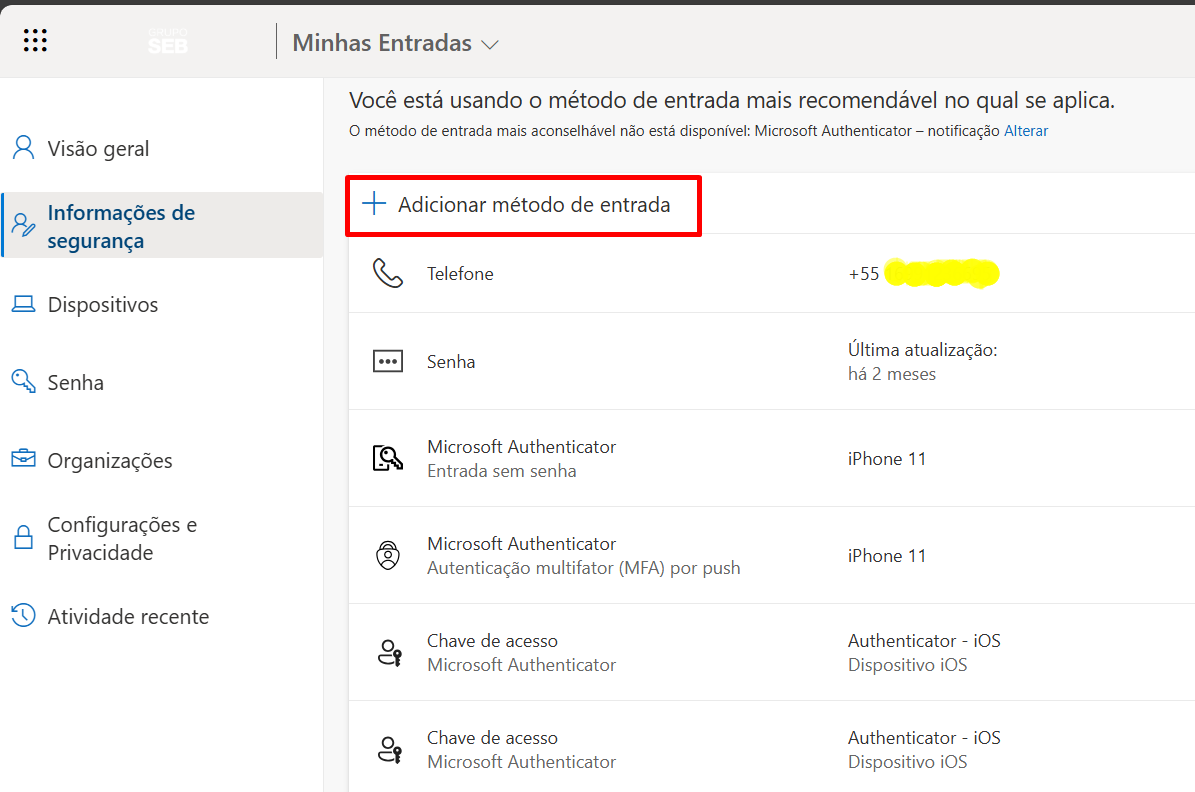This screenshot has height=792, width=1195.
Task: Click the Senha password dots icon in list
Action: click(x=388, y=361)
